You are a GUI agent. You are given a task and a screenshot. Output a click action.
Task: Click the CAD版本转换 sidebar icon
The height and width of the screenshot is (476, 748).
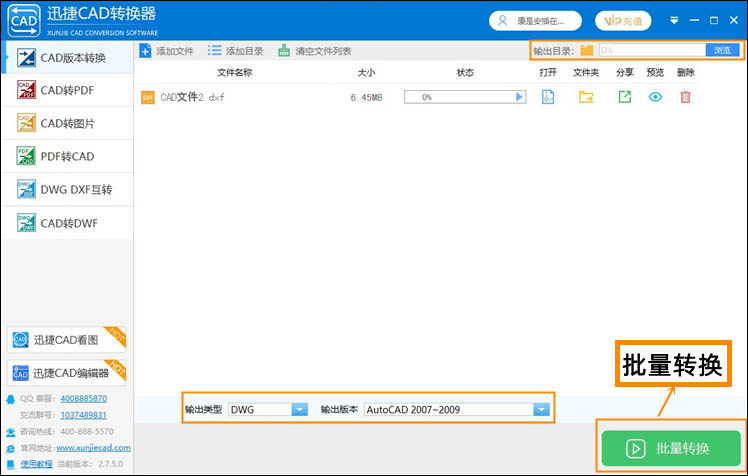26,58
